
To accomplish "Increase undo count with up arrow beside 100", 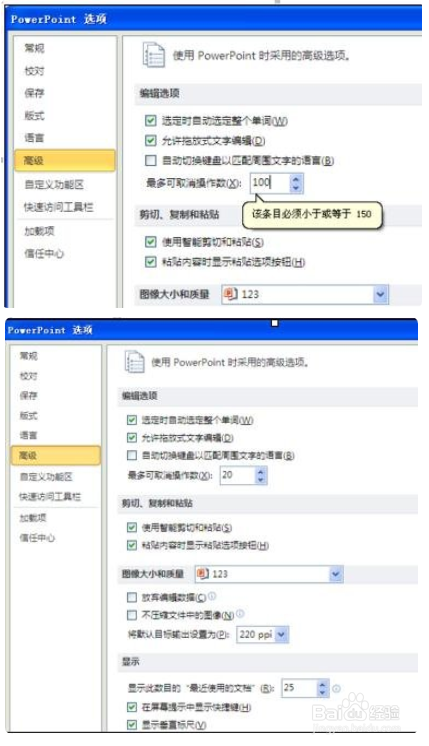I will click(x=296, y=179).
